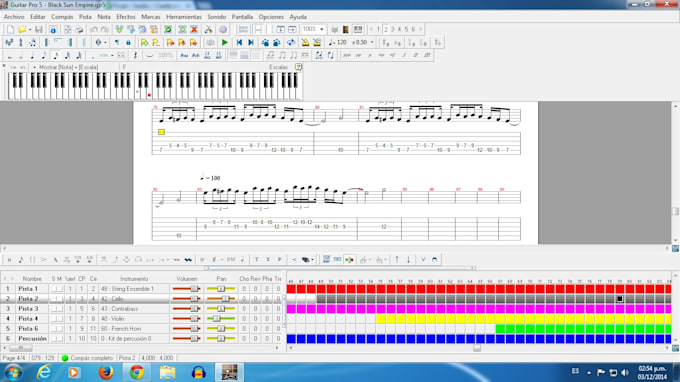Toggle Solo/Mute box for Pista 6
The height and width of the screenshot is (382, 680).
[x=57, y=329]
